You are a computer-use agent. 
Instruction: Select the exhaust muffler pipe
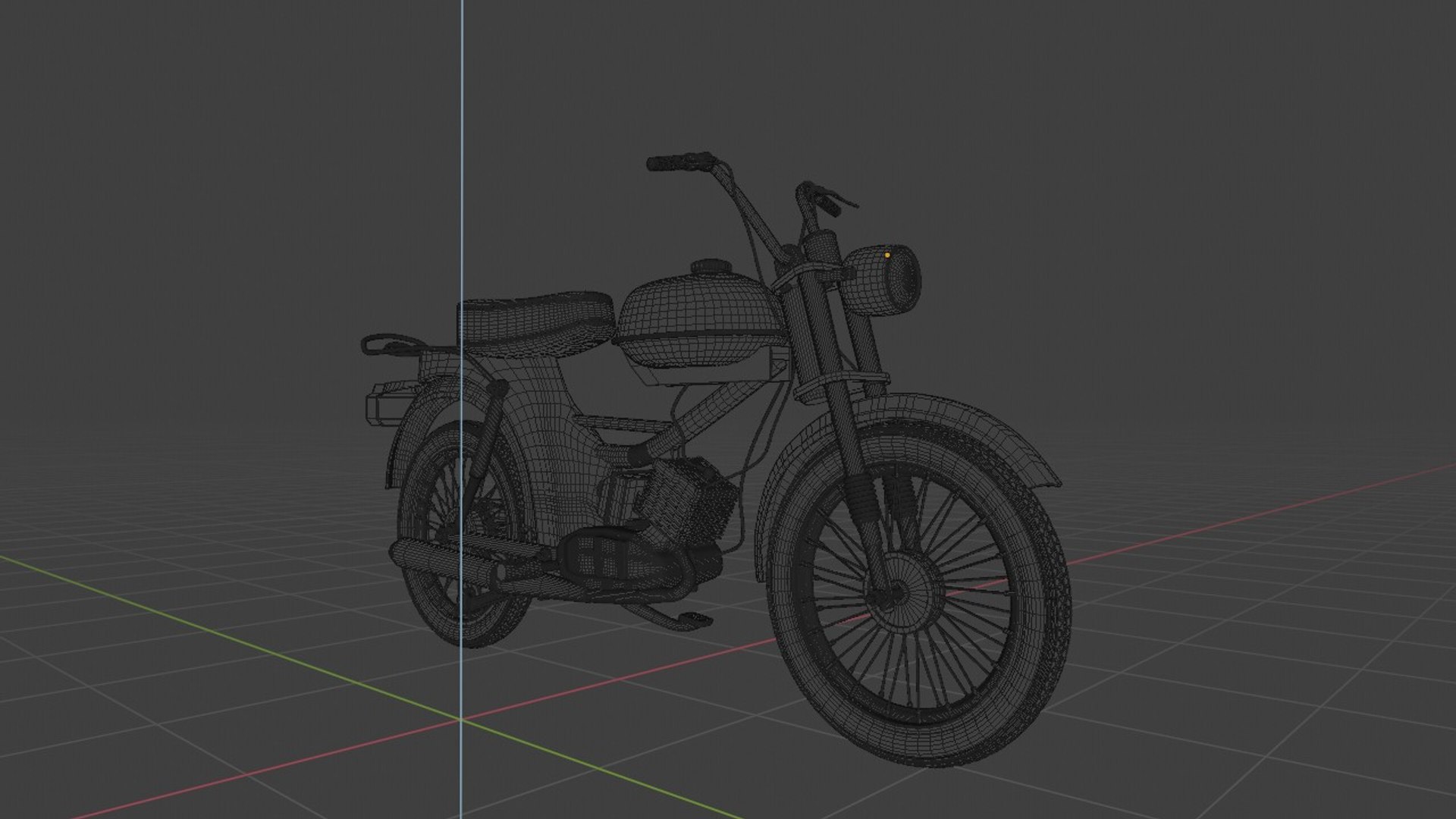pos(447,562)
